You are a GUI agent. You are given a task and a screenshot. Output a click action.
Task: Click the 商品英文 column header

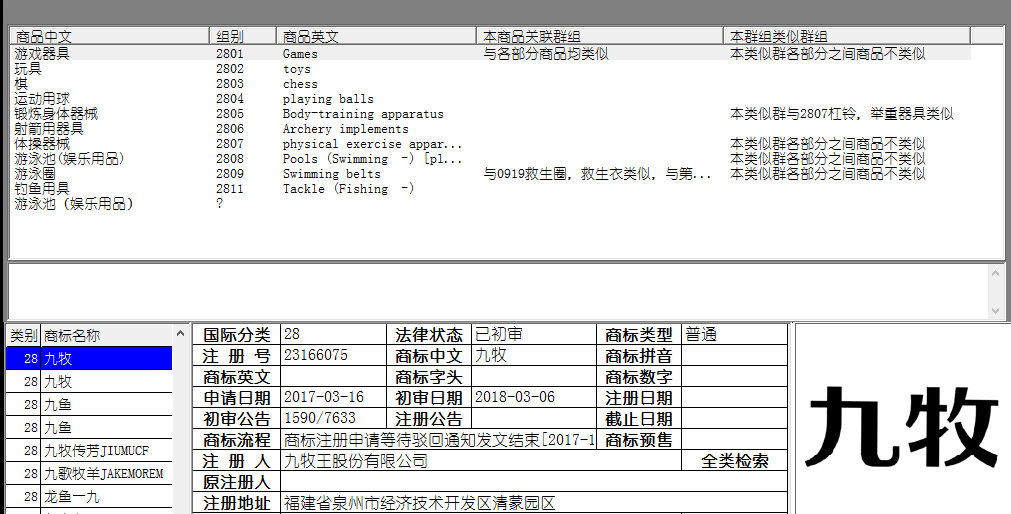[376, 36]
